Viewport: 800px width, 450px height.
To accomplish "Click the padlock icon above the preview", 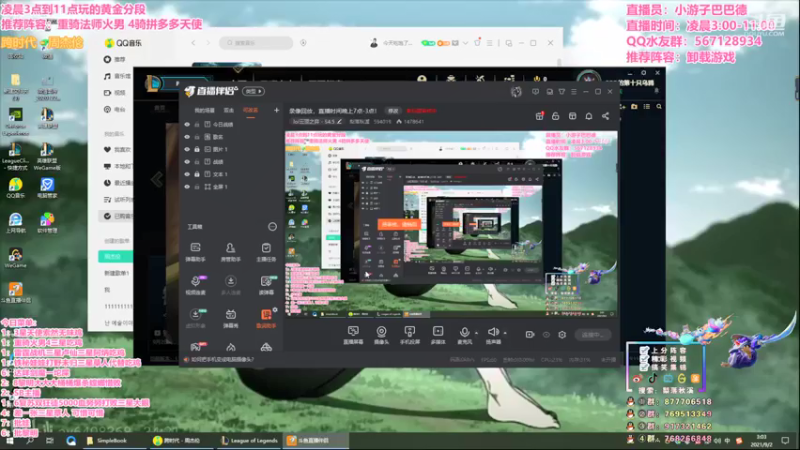I will 556,116.
